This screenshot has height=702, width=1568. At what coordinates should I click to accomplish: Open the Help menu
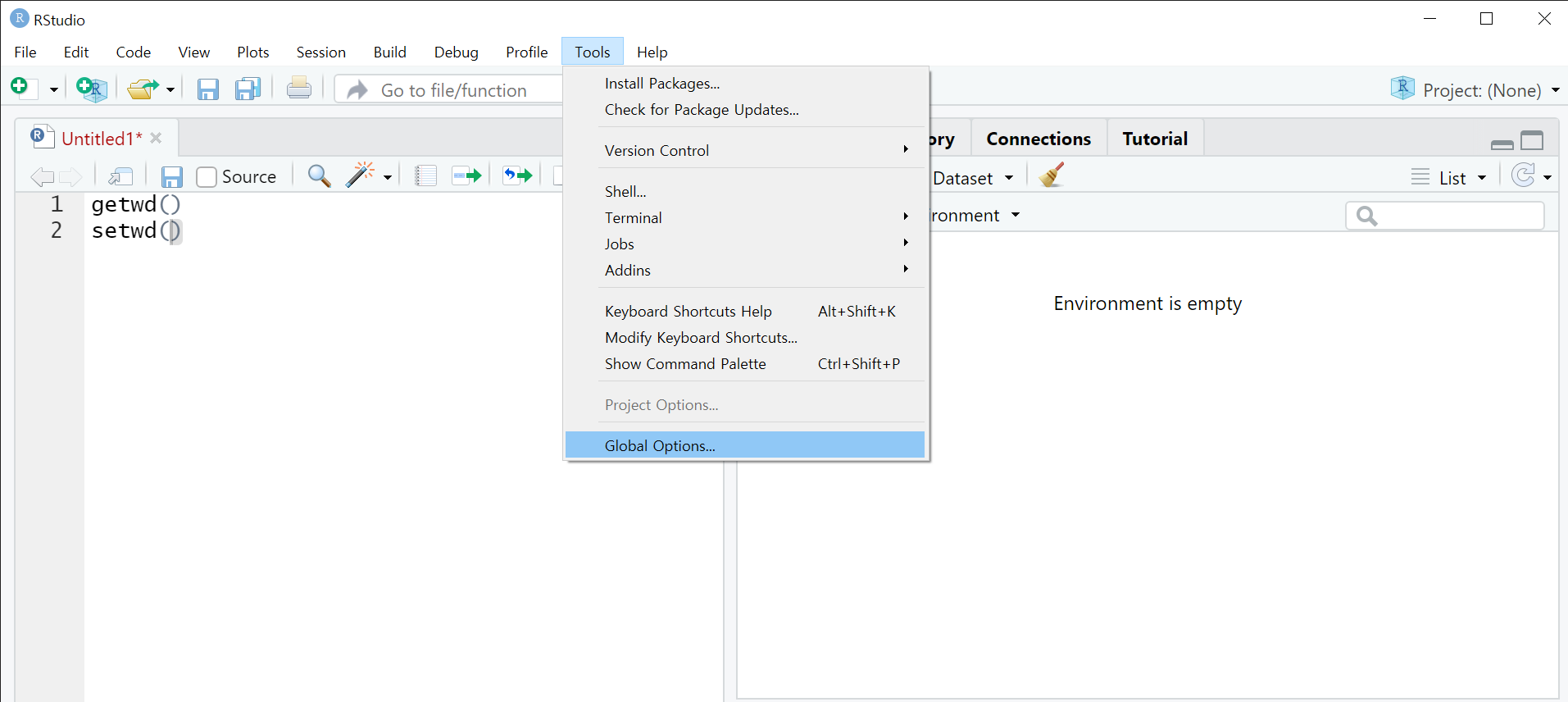pos(652,52)
